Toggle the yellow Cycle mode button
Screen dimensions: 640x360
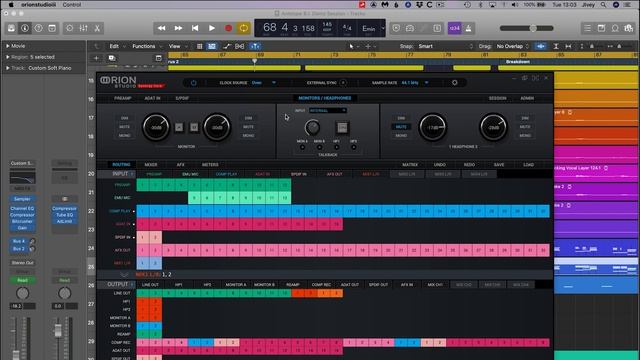(x=244, y=28)
